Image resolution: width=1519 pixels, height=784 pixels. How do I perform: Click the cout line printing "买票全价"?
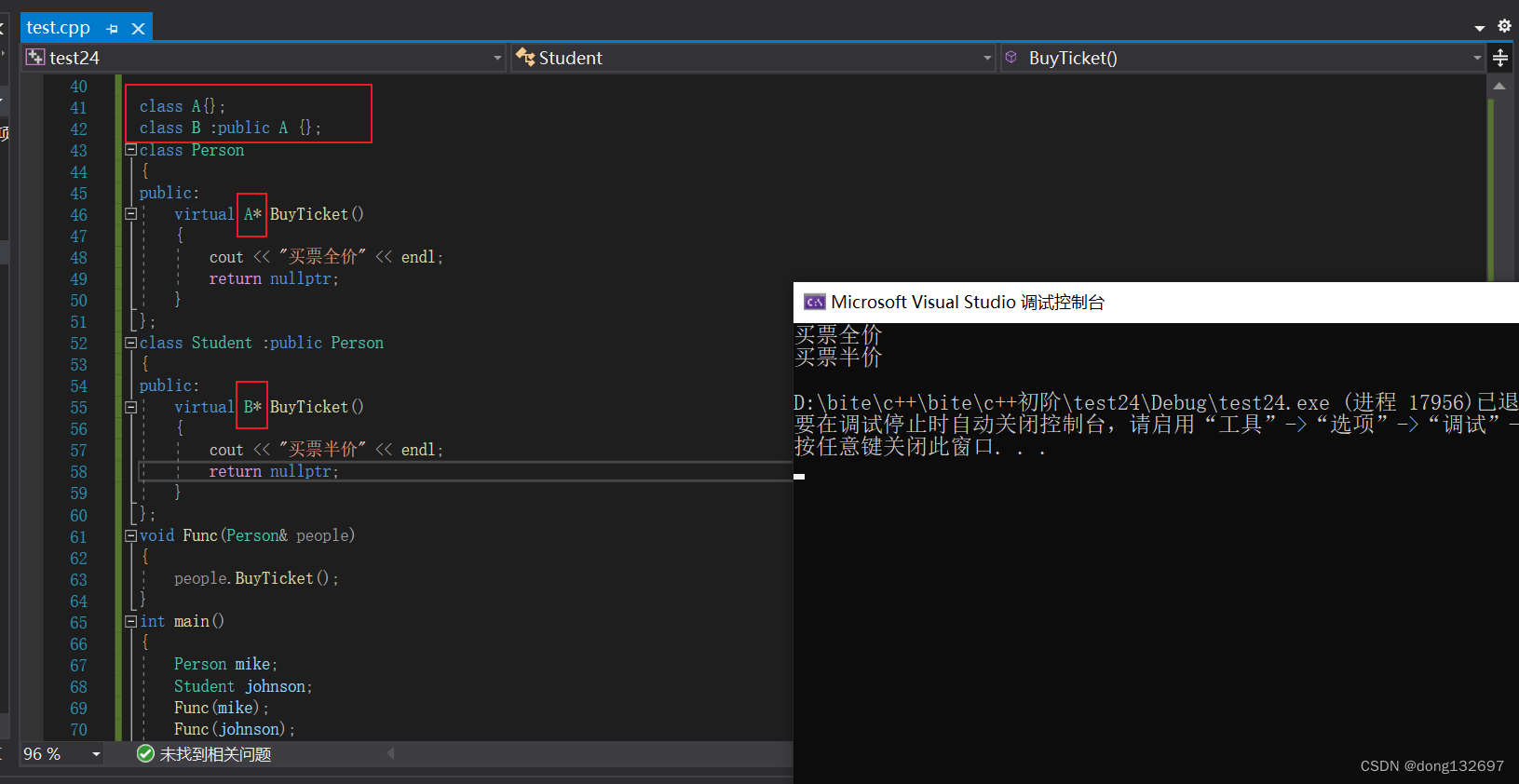326,257
